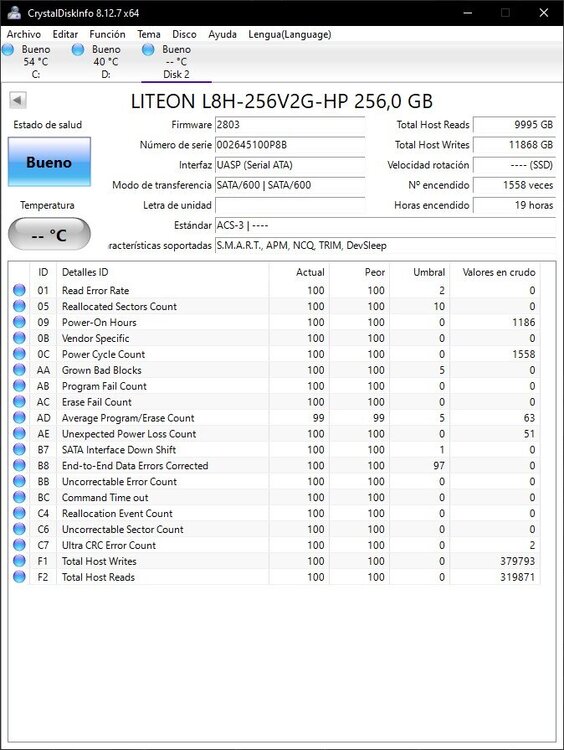The width and height of the screenshot is (564, 750).
Task: Select the Disk 2 status orb
Action: coord(148,49)
